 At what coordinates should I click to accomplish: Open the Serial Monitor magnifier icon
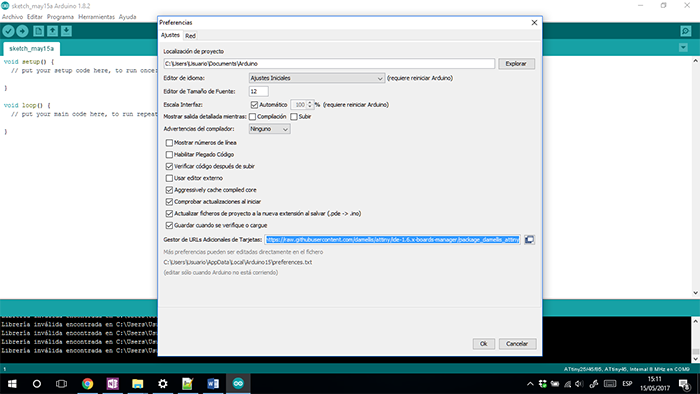point(686,31)
